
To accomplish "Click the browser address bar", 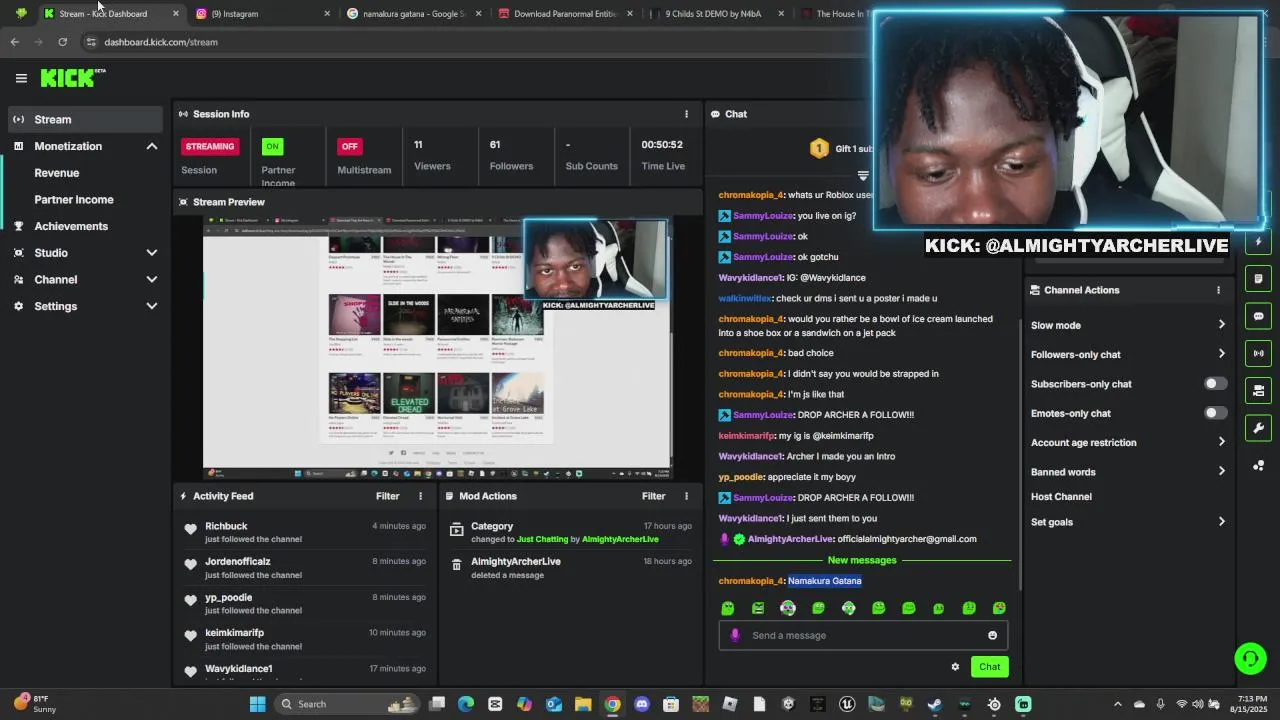I will pos(475,42).
